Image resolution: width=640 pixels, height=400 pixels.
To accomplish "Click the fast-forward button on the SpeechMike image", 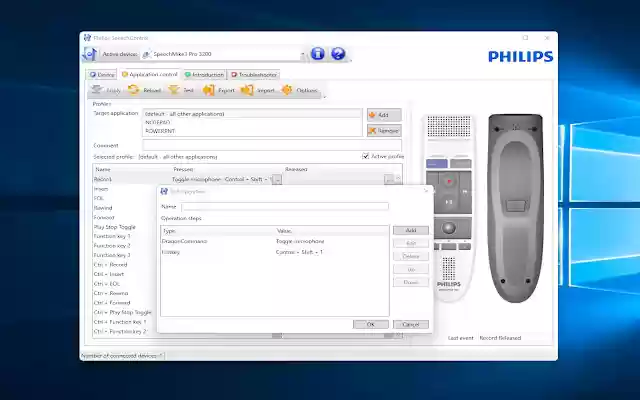I will click(465, 191).
